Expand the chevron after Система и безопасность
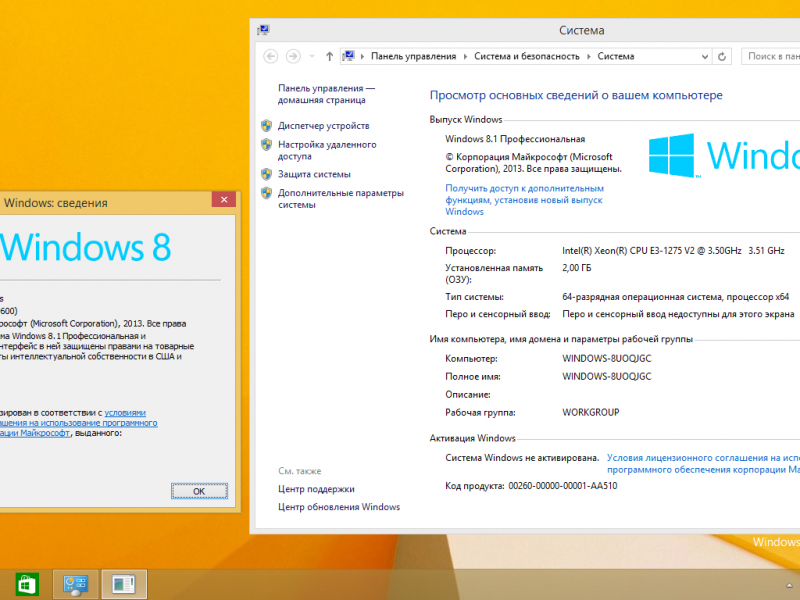This screenshot has height=600, width=800. click(x=588, y=56)
